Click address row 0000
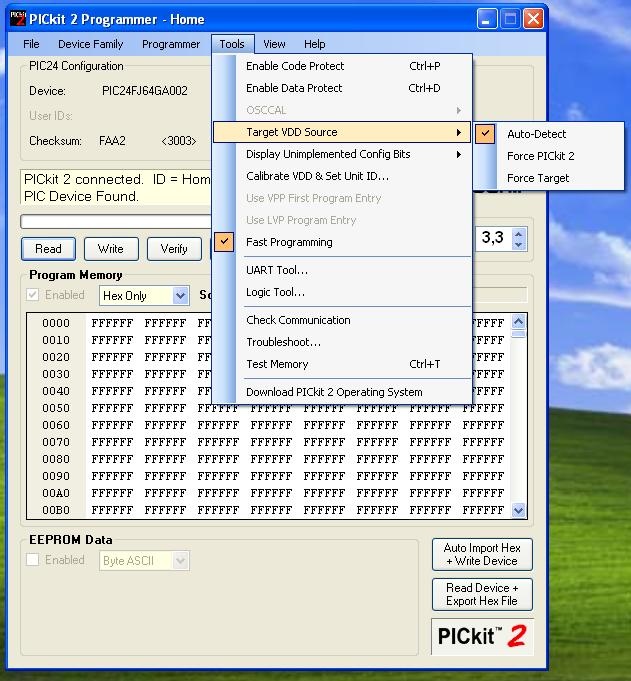Image resolution: width=631 pixels, height=681 pixels. point(56,323)
